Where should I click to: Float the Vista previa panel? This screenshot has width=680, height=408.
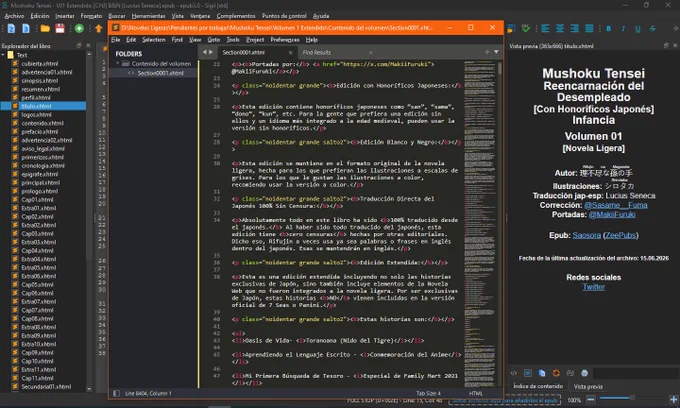tap(666, 45)
